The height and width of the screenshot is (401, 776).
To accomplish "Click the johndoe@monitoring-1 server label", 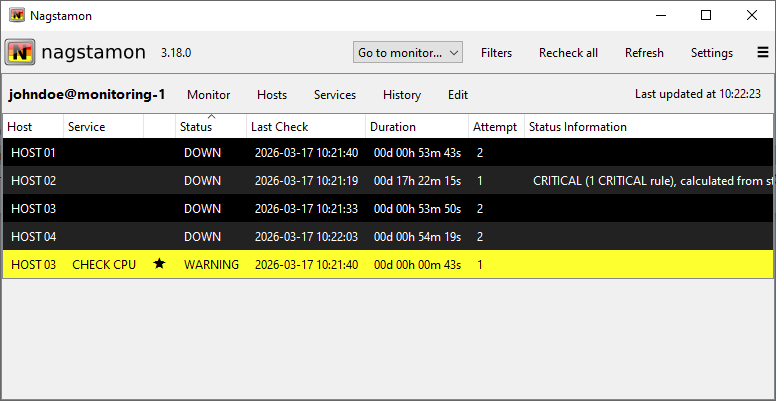I will [x=86, y=95].
